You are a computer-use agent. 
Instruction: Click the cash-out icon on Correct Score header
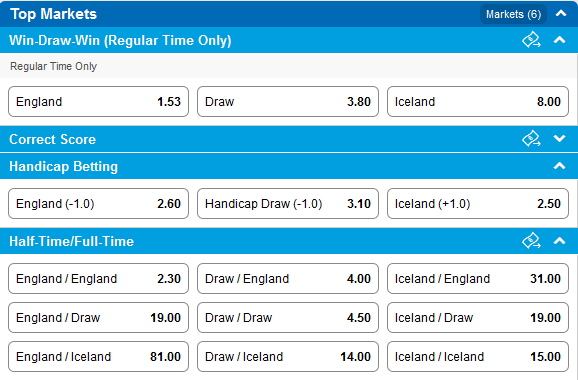531,139
